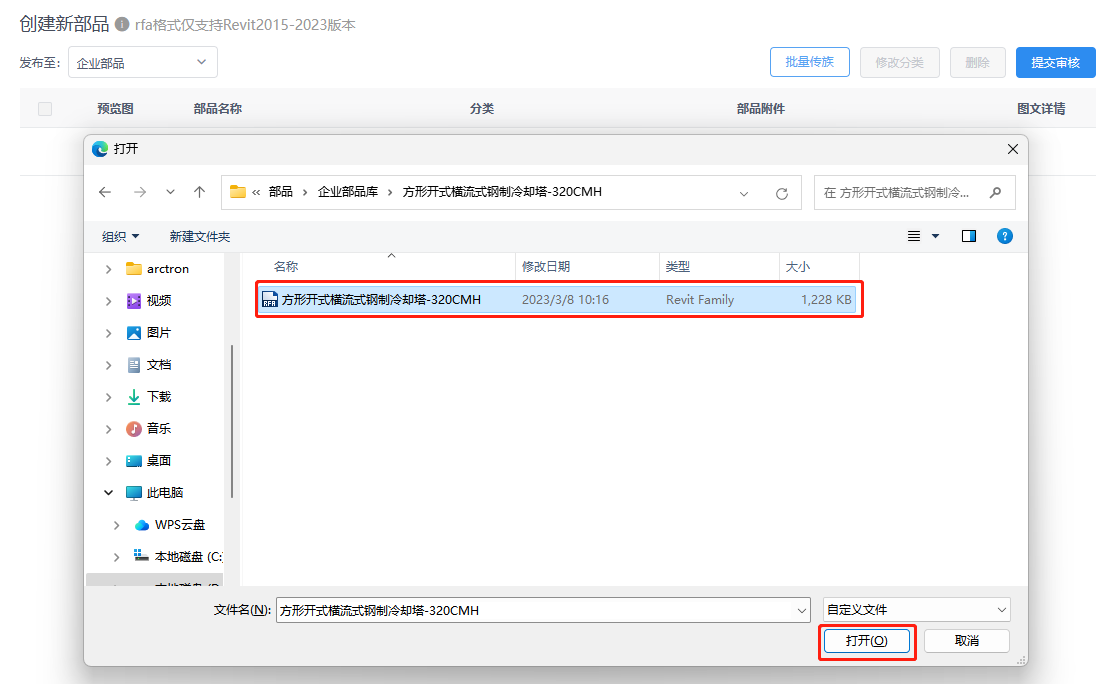
Task: Click 企业部品库 in the breadcrumb path
Action: click(x=348, y=192)
